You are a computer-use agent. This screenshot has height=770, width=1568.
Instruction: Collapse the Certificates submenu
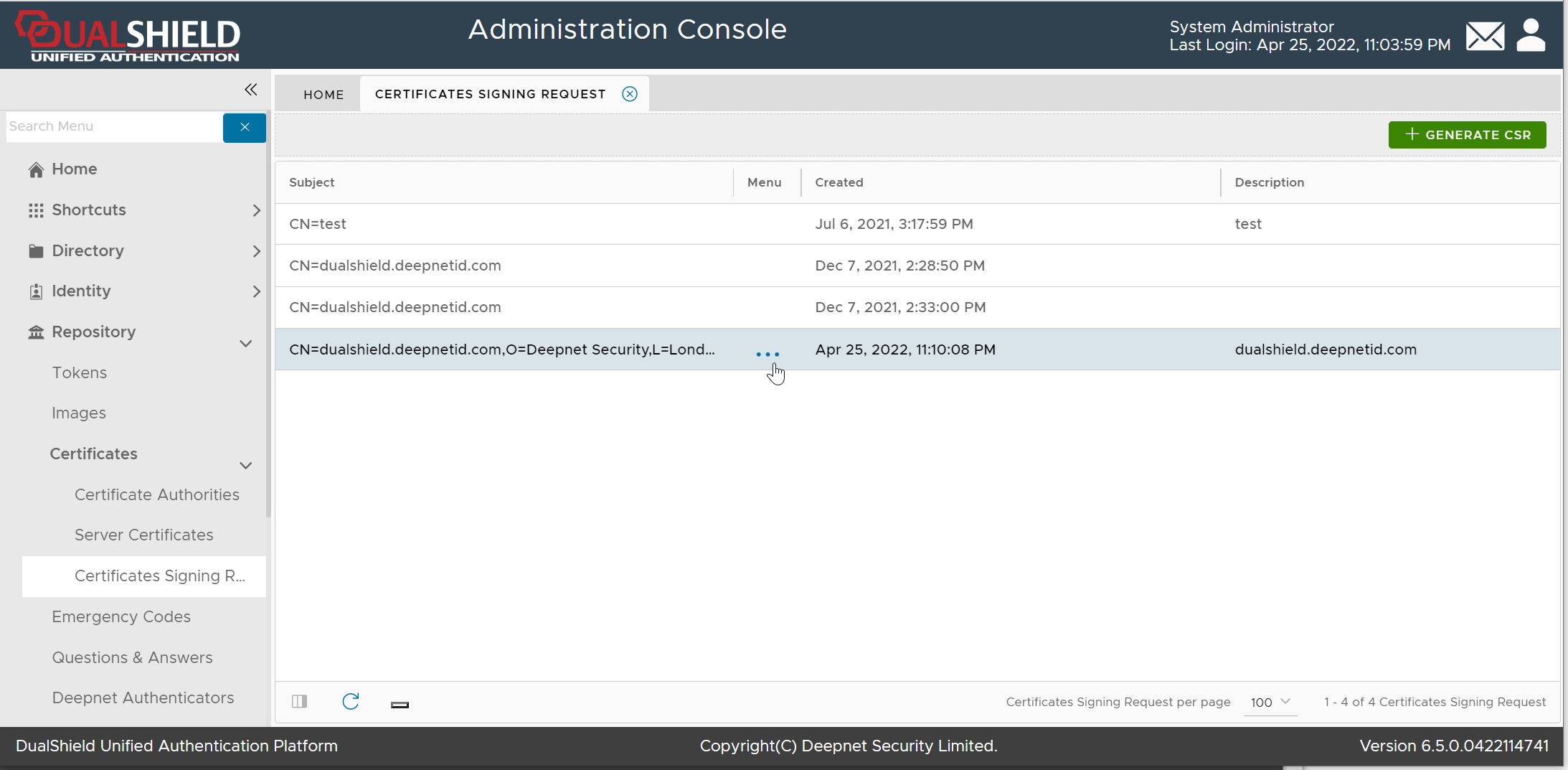pyautogui.click(x=245, y=465)
